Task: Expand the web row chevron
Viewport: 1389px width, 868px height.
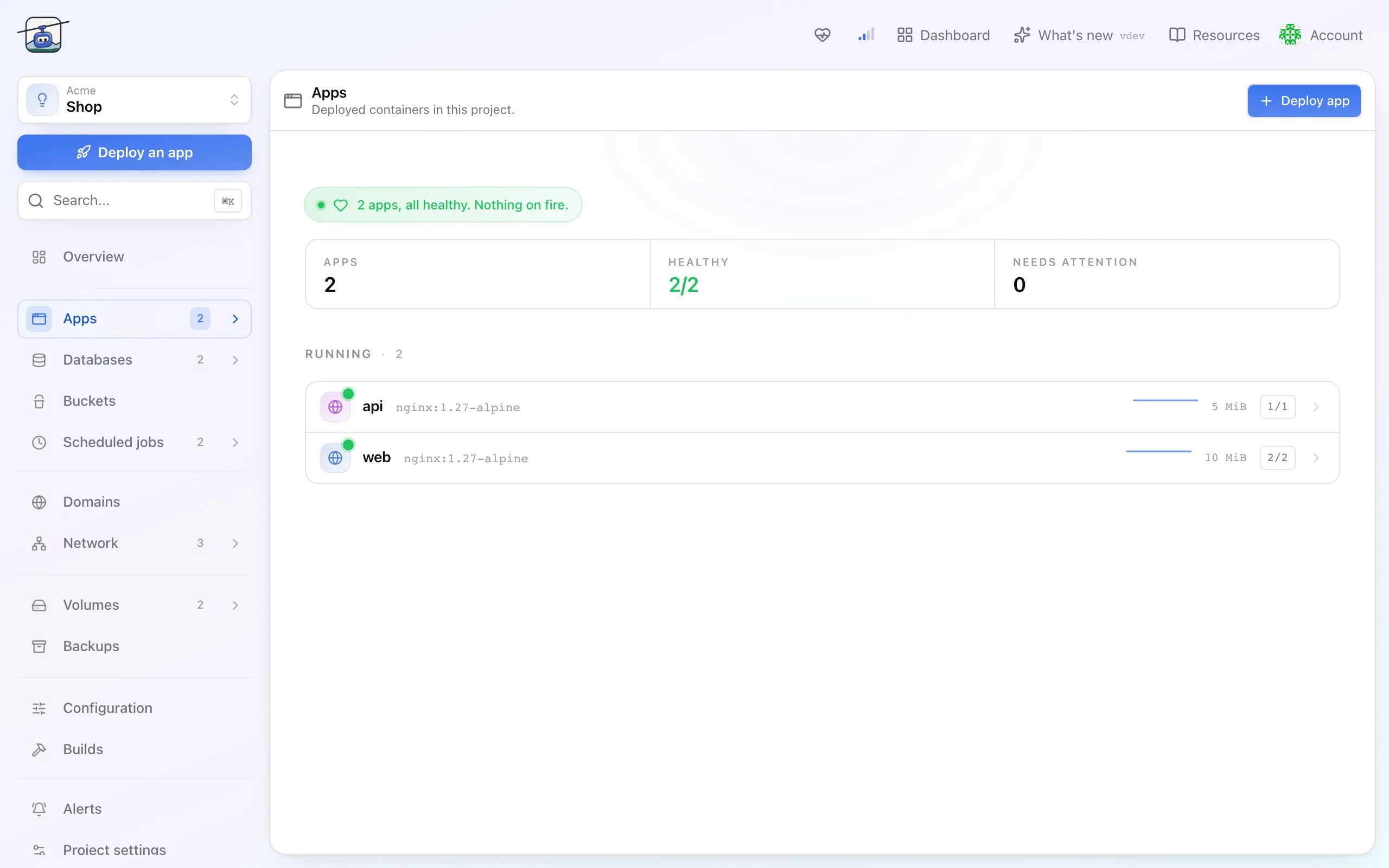Action: click(x=1316, y=458)
